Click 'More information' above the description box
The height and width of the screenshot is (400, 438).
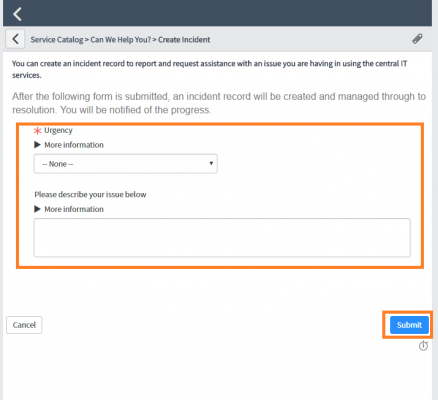pos(74,209)
